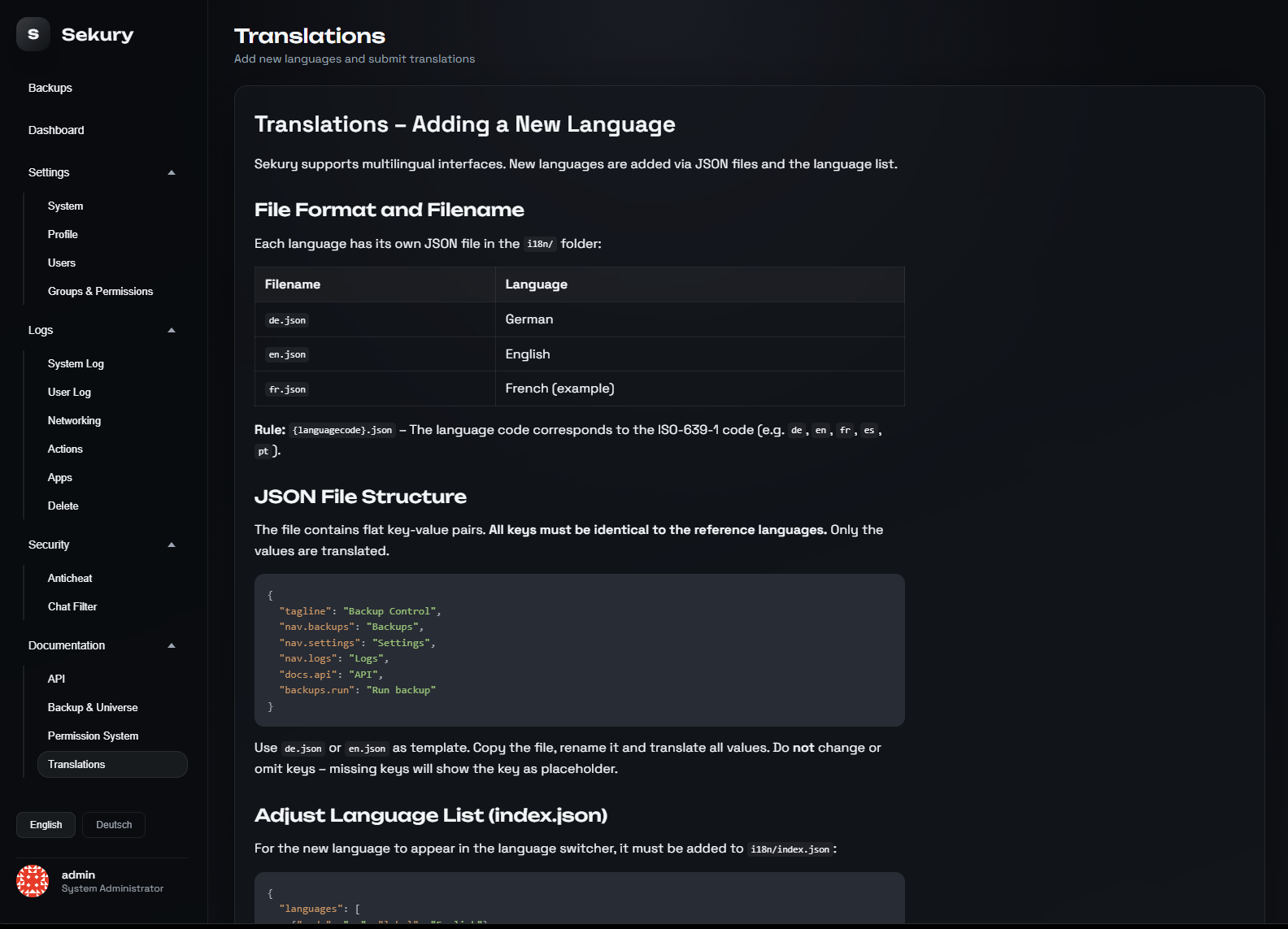Select the Translations sidebar item
This screenshot has height=929, width=1288.
76,764
